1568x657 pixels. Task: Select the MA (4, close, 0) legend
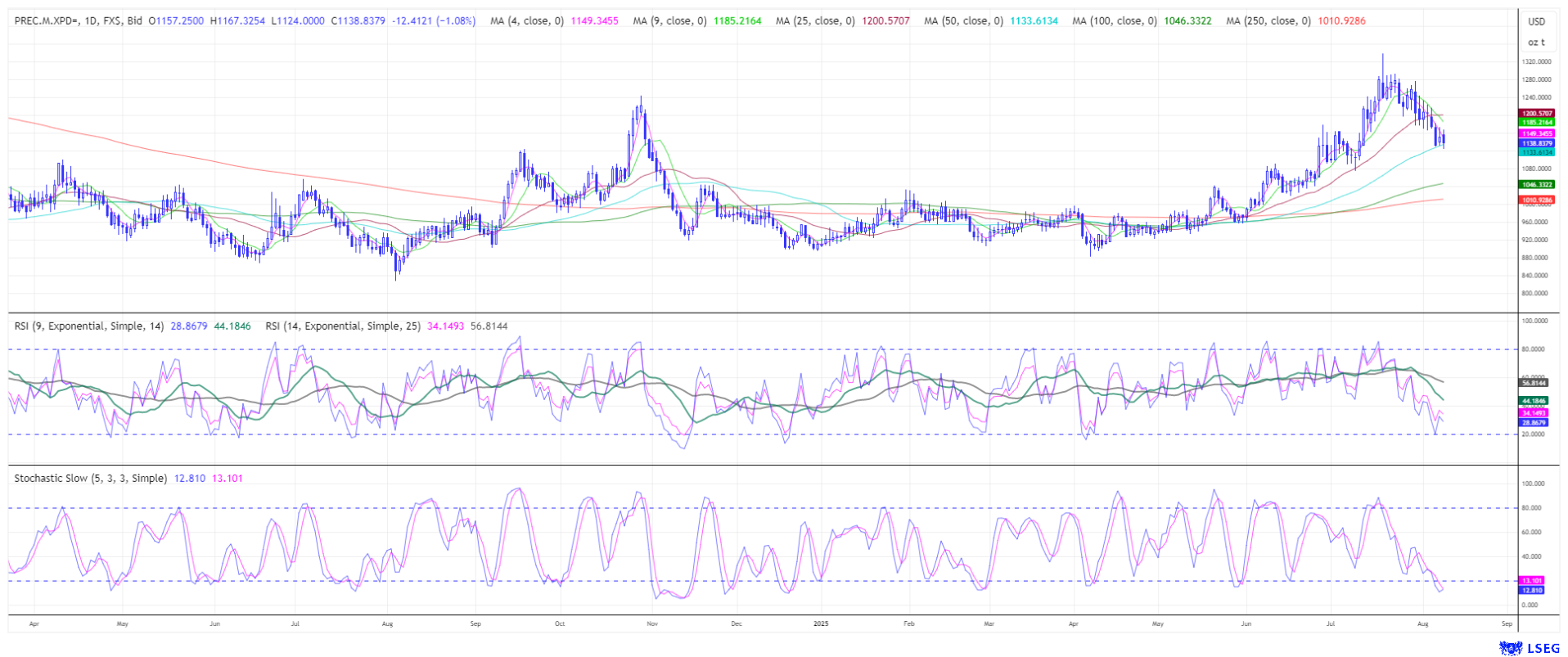(527, 20)
